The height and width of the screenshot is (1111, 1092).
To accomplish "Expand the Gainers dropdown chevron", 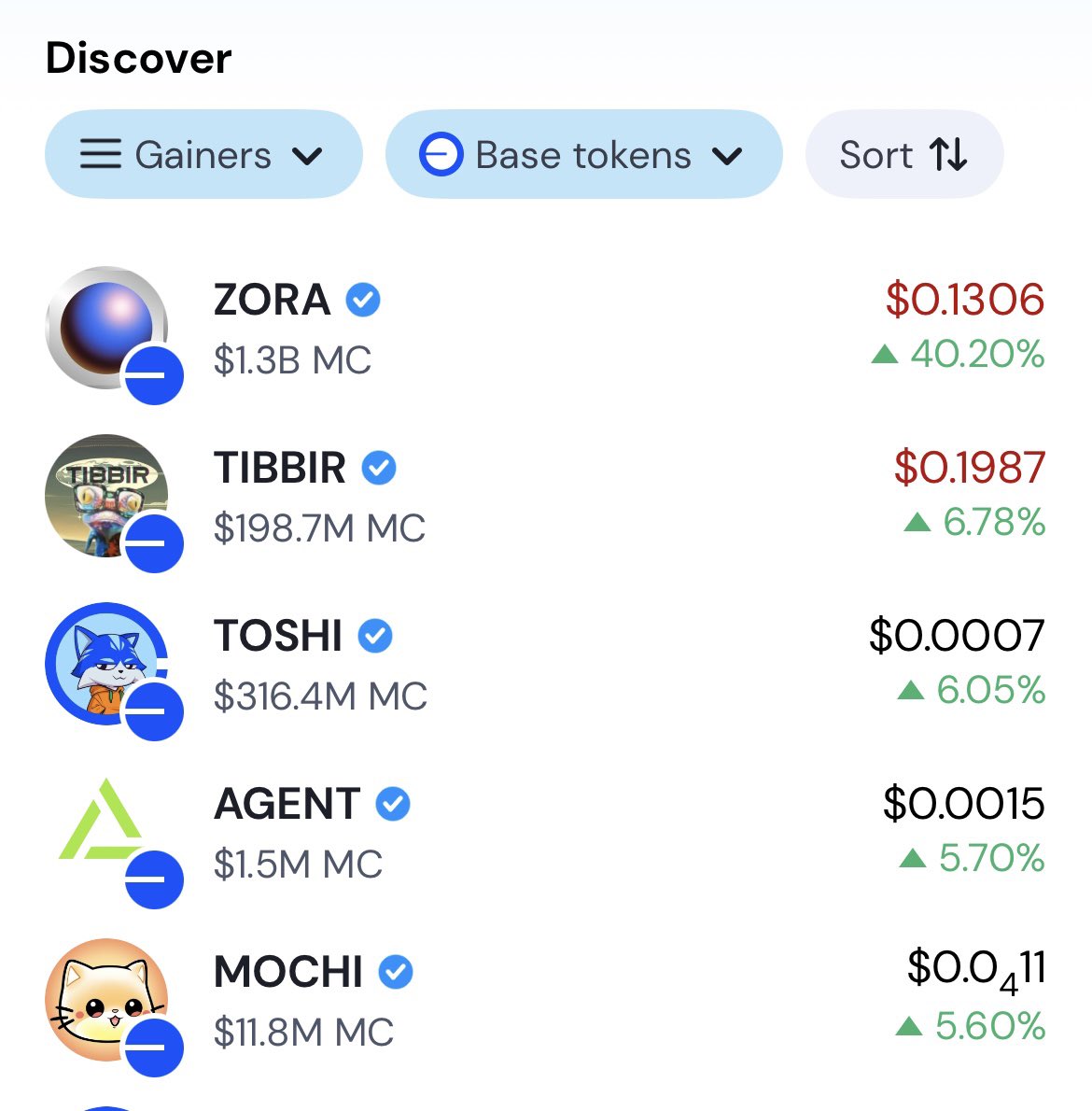I will pyautogui.click(x=307, y=155).
